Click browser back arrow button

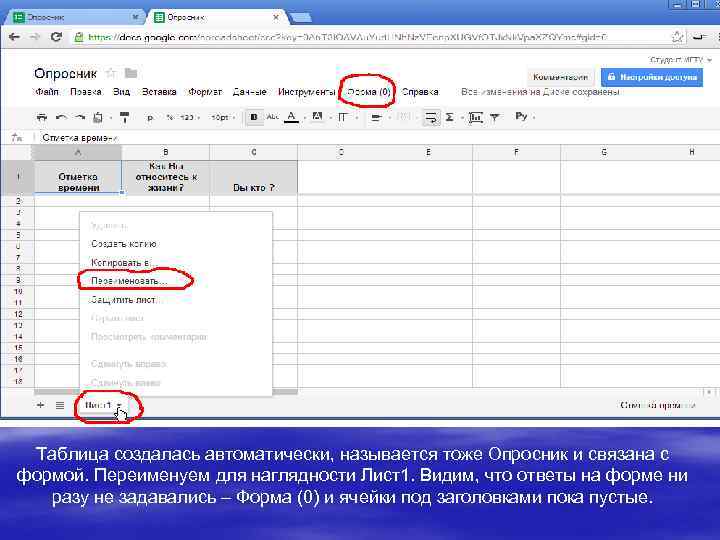click(x=14, y=37)
